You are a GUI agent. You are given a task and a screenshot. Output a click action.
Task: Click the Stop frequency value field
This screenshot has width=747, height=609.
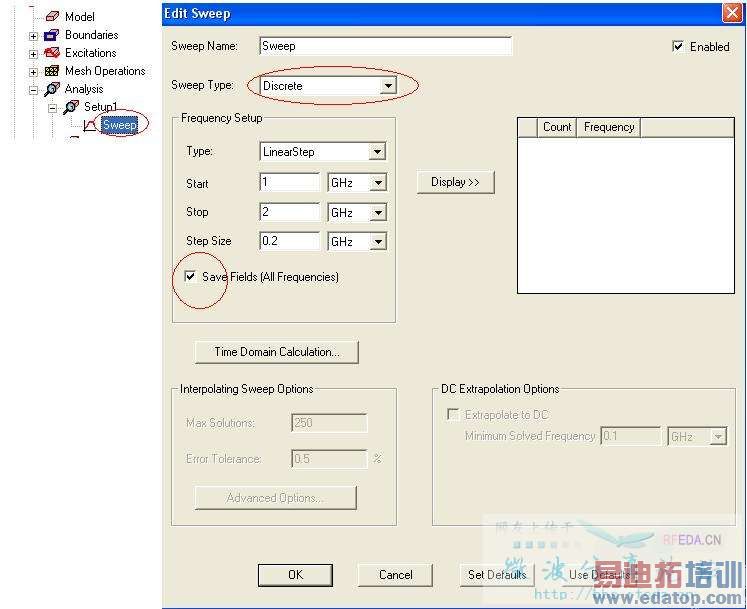290,212
